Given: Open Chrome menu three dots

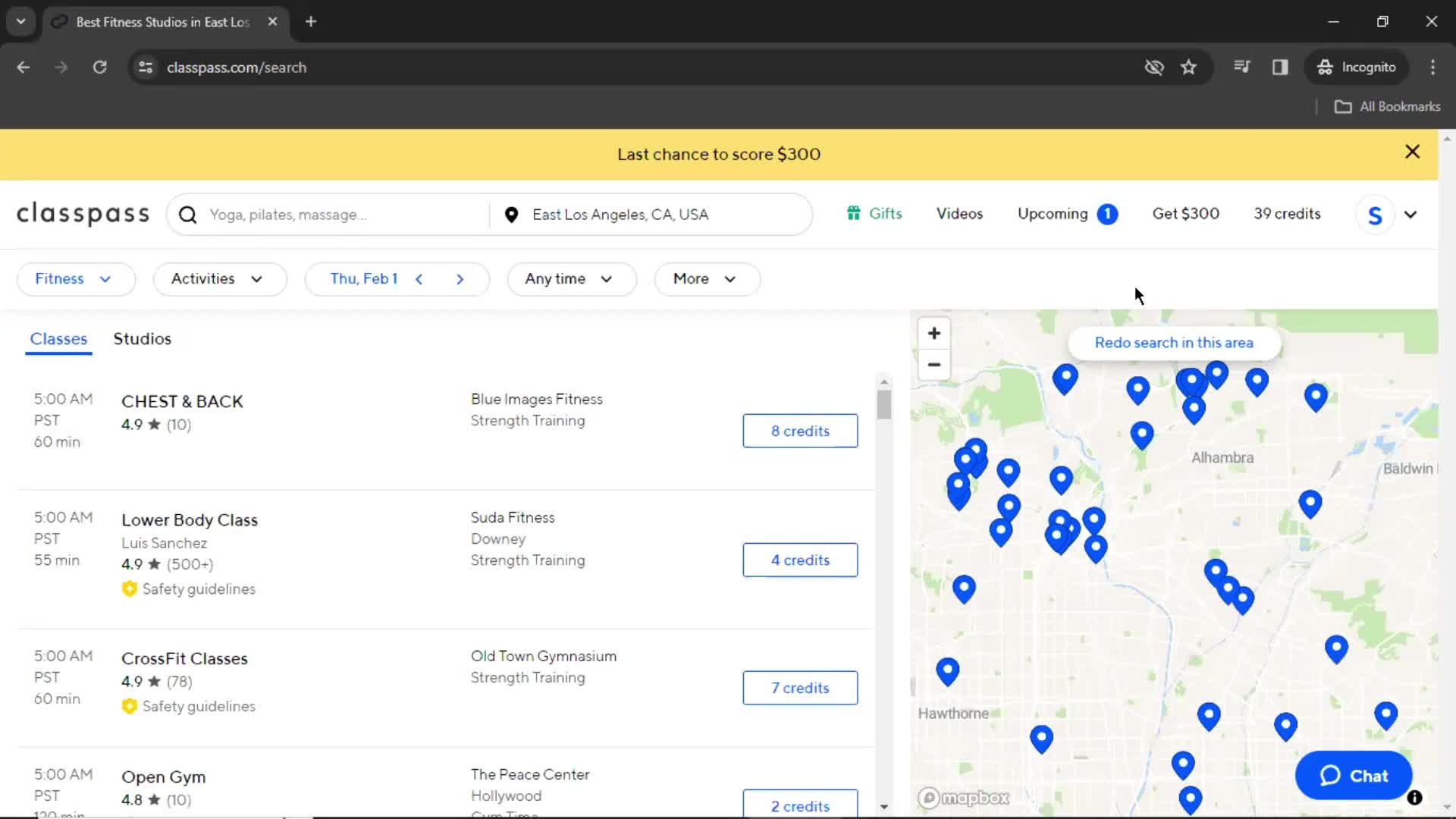Looking at the screenshot, I should 1432,67.
